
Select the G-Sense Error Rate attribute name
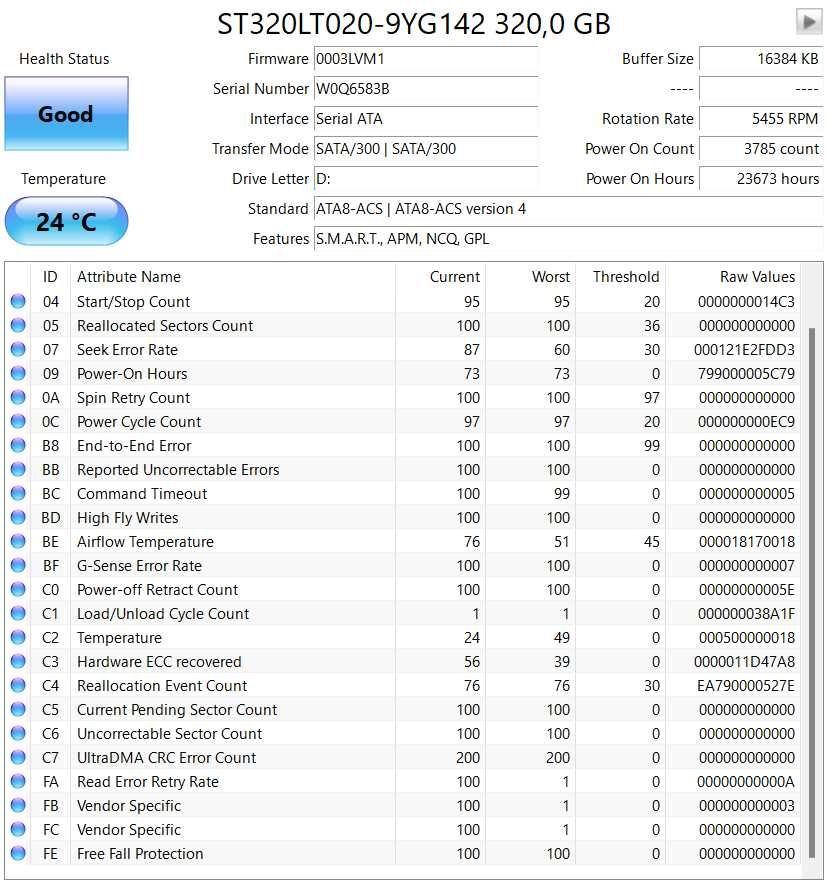point(139,566)
